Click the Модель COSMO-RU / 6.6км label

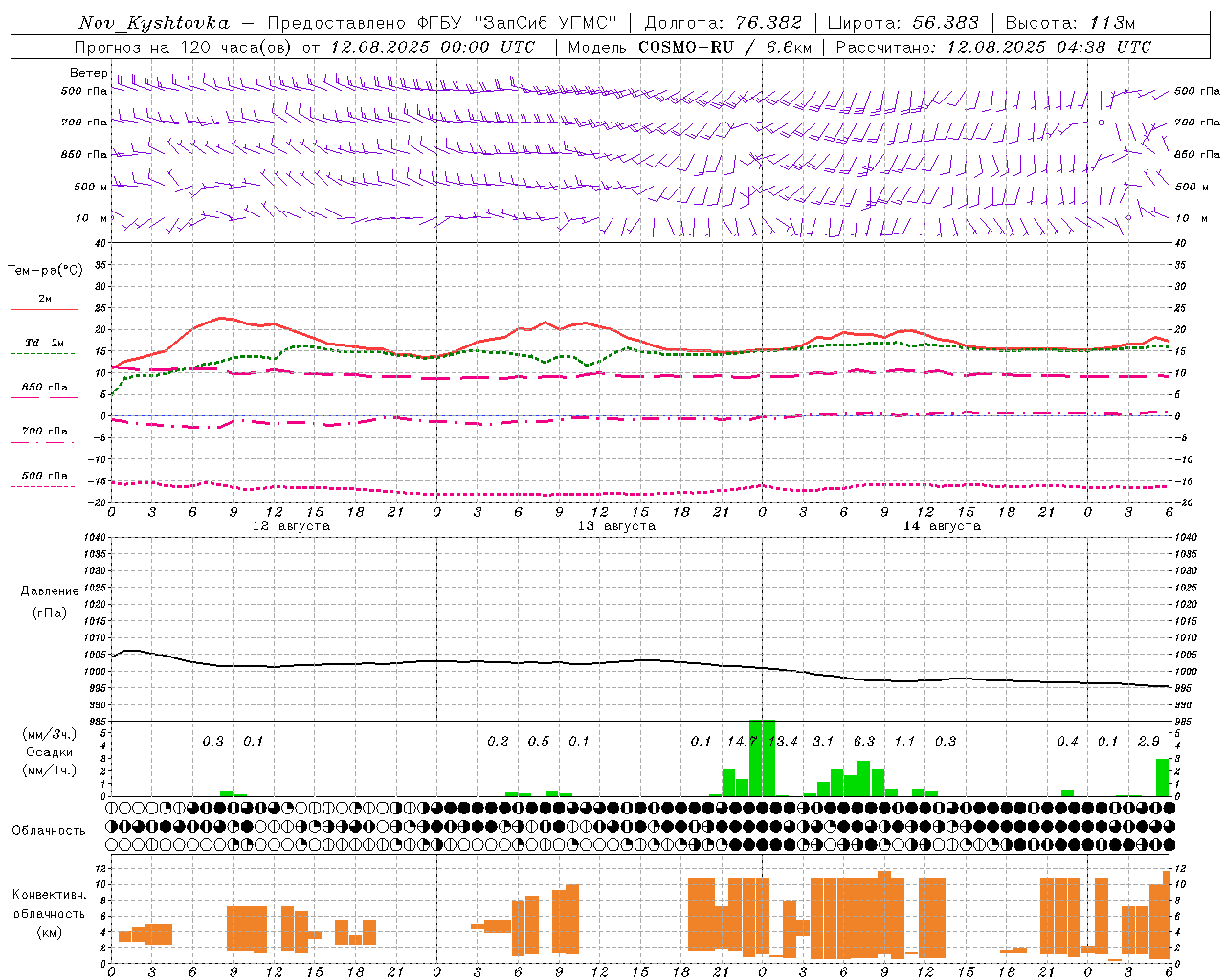tap(690, 47)
